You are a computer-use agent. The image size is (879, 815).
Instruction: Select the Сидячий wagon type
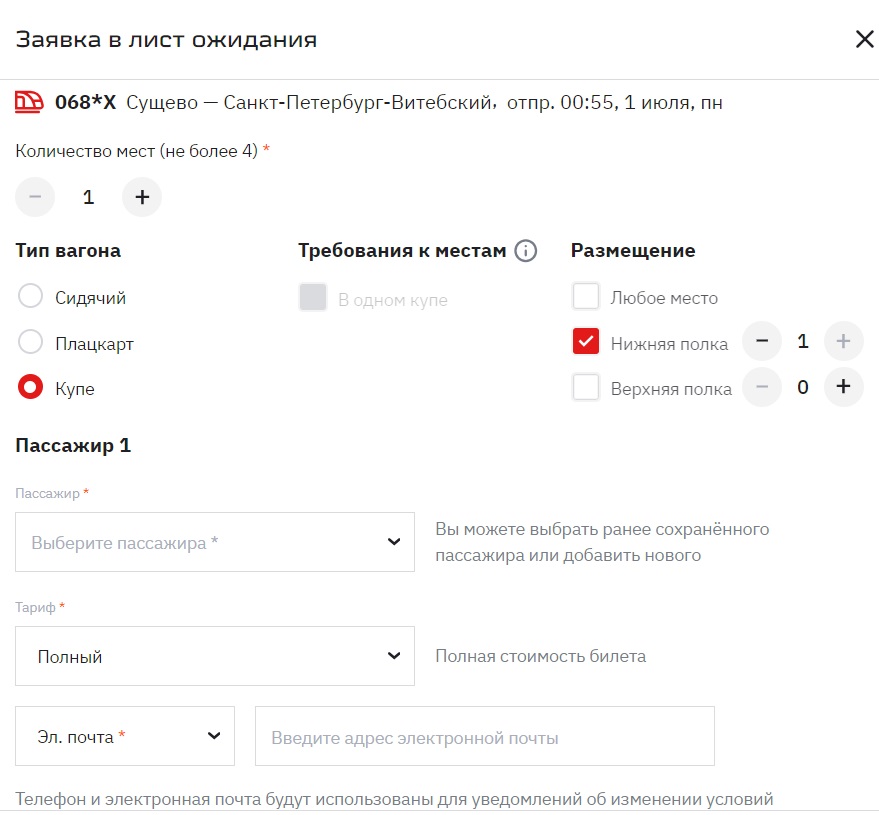(x=31, y=297)
